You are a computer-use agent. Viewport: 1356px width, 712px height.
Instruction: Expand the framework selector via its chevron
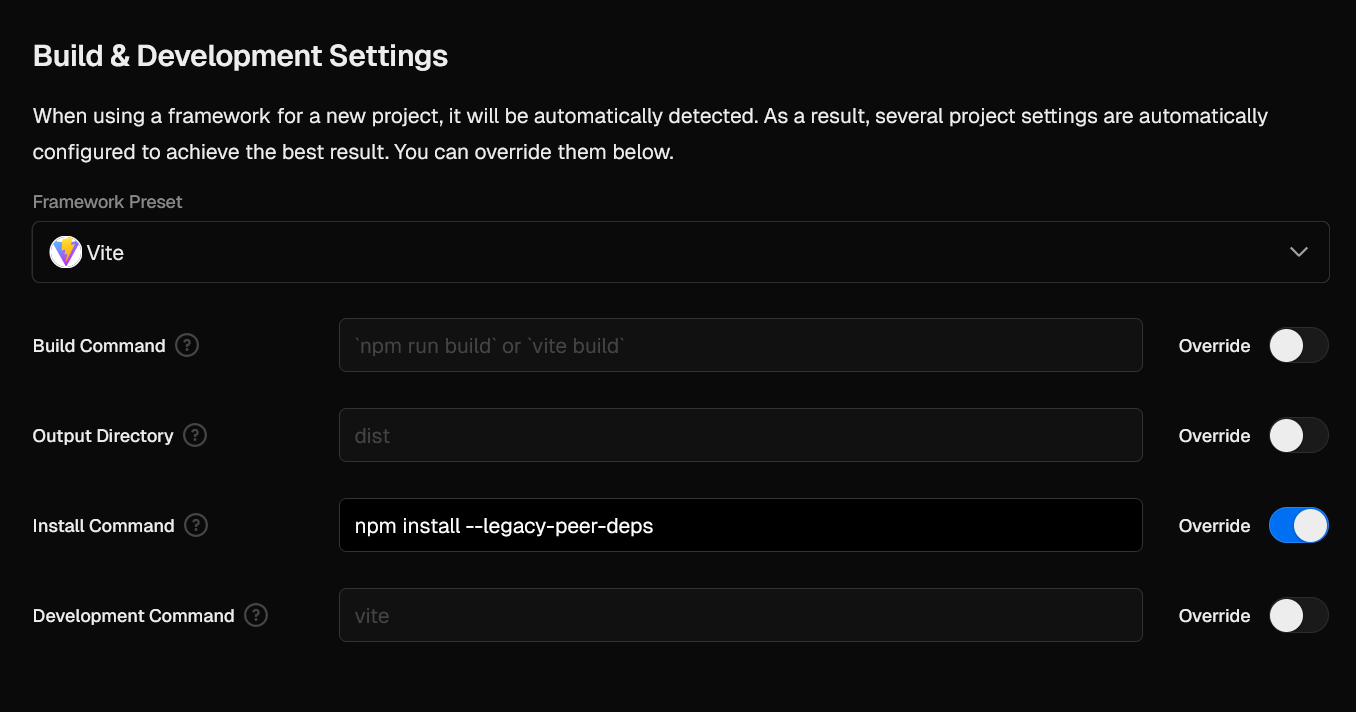1298,252
